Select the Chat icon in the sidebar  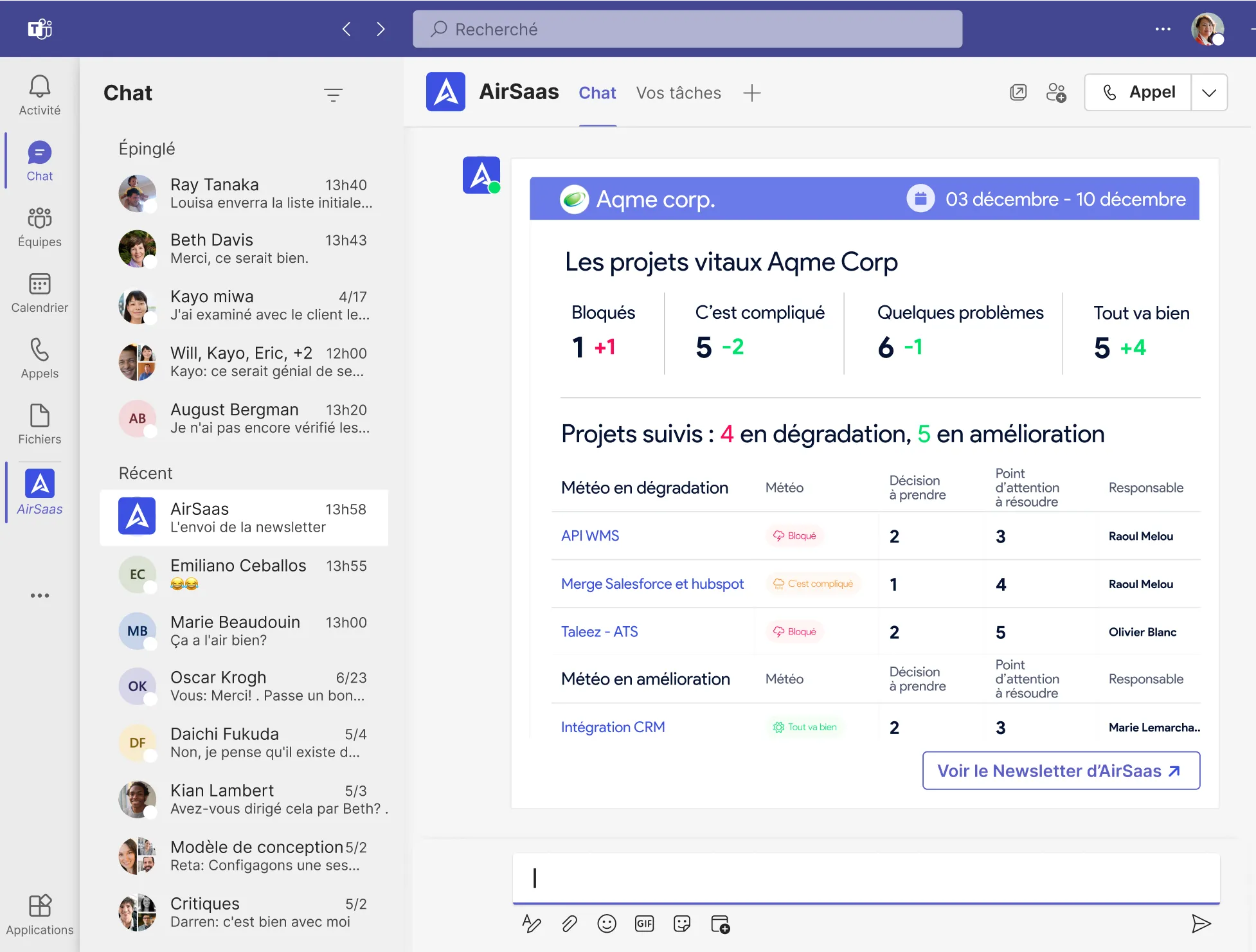pyautogui.click(x=39, y=161)
